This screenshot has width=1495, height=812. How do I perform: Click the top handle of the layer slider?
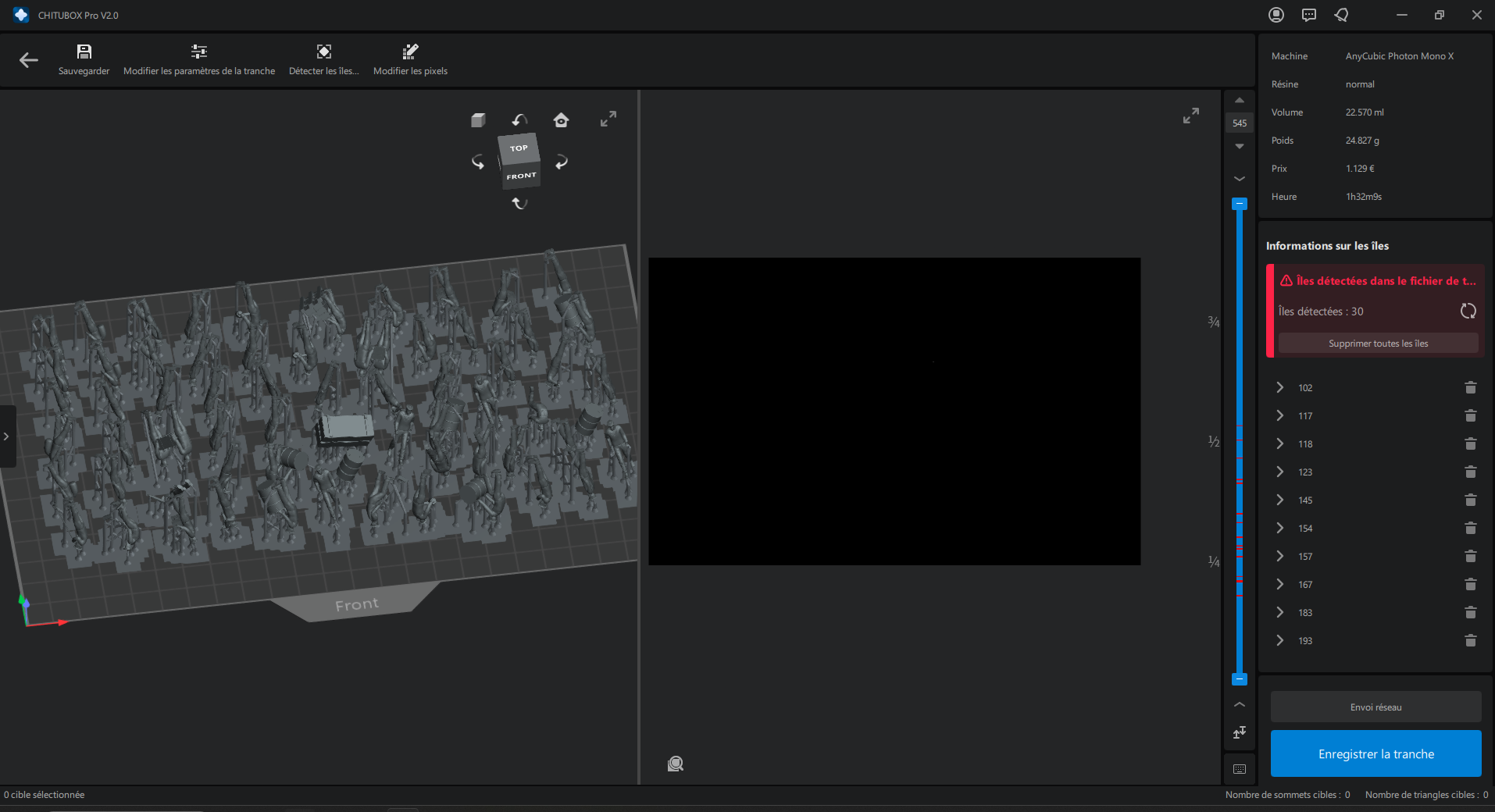(1240, 204)
